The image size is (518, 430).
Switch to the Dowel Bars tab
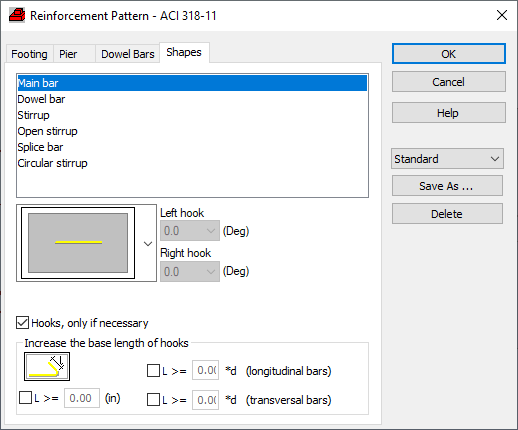pyautogui.click(x=128, y=54)
